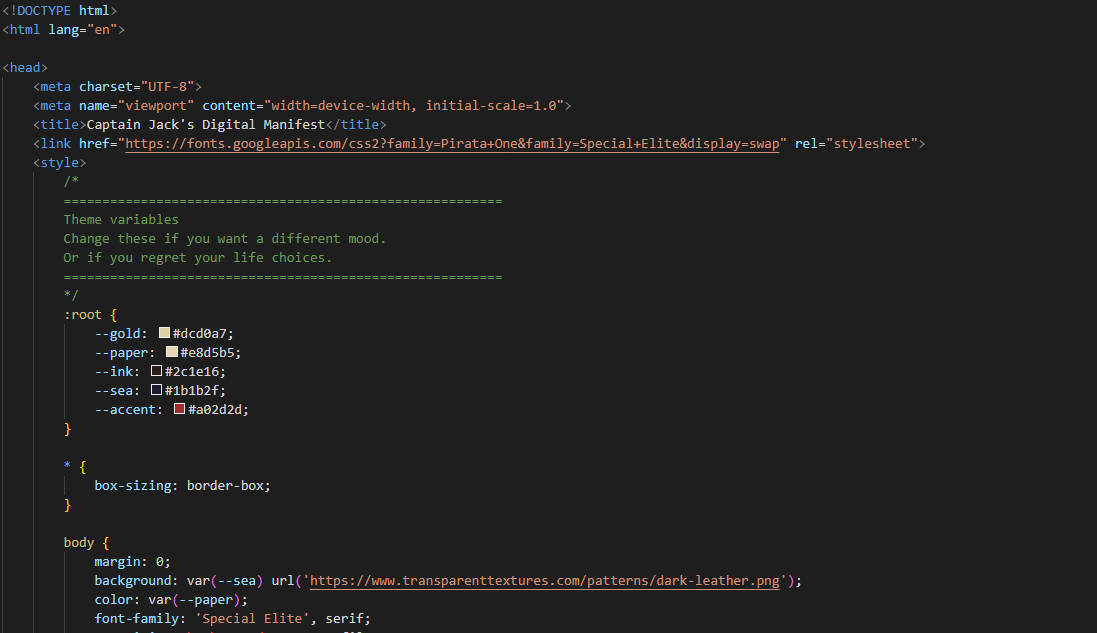Click the Google Fonts stylesheet URL

tap(450, 143)
